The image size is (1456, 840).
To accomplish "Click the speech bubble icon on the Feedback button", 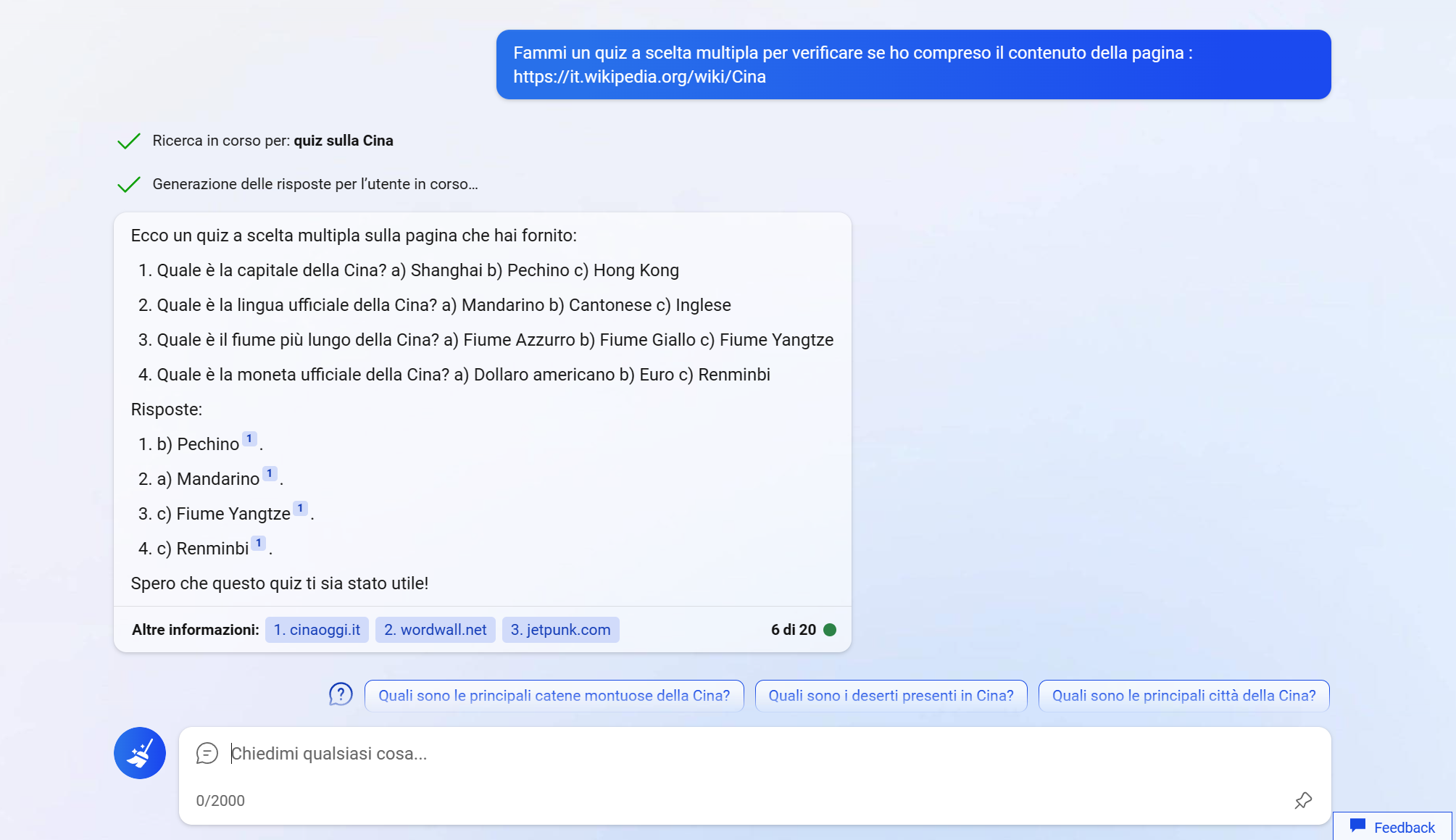I will pyautogui.click(x=1357, y=826).
